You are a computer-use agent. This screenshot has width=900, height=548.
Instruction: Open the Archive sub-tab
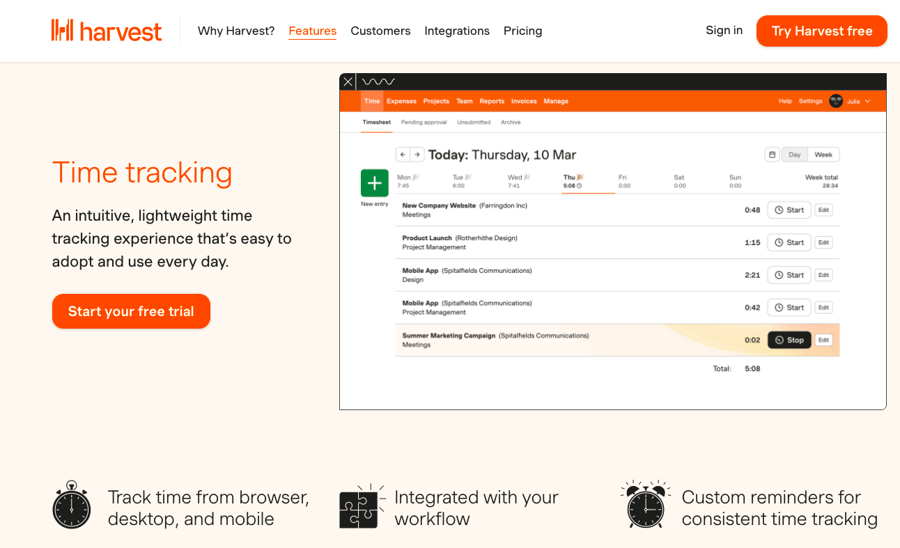pyautogui.click(x=510, y=122)
